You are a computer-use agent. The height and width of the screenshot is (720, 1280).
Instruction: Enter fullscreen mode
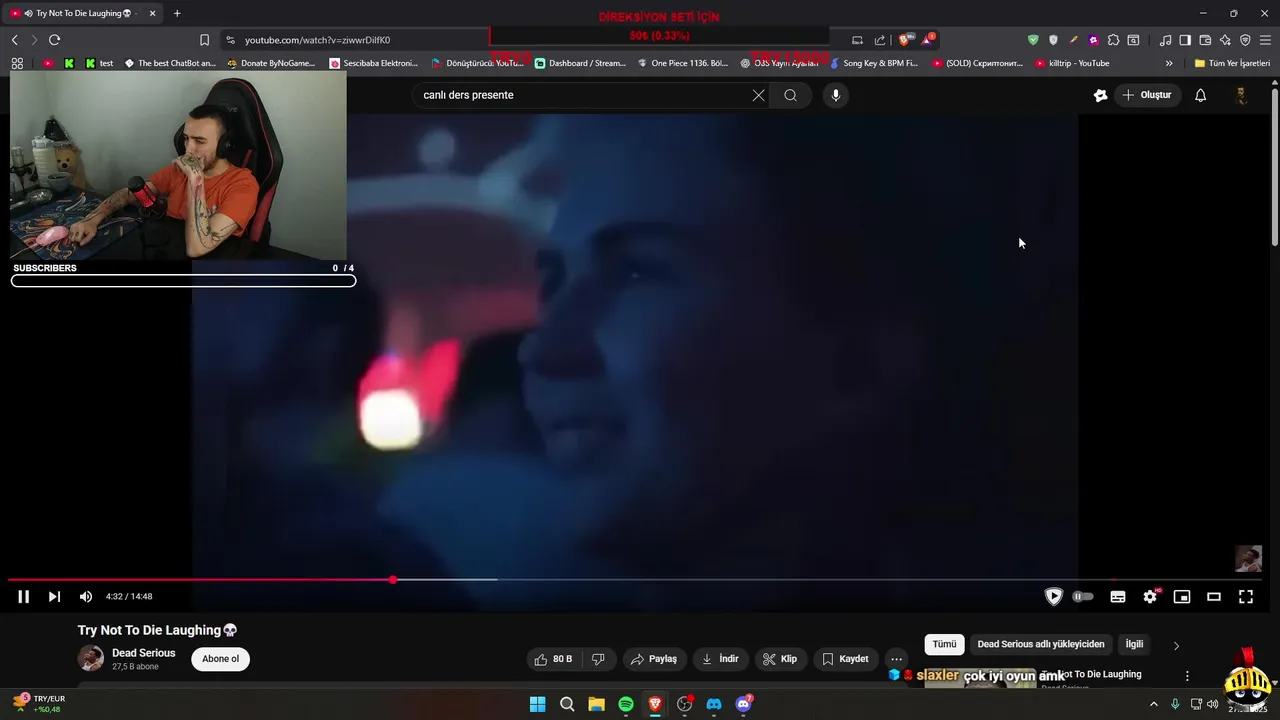point(1246,597)
